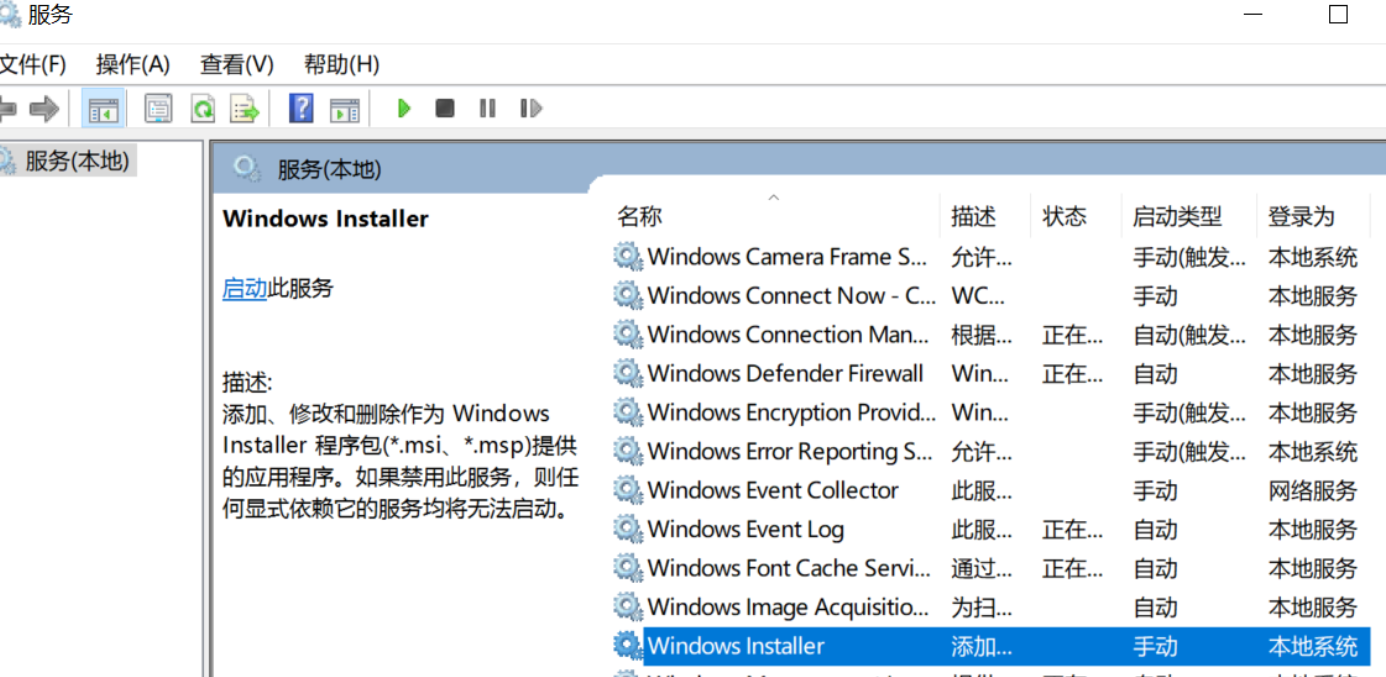Select the Windows Error Reporting S... service name
Screen dimensions: 1386x677
click(789, 452)
